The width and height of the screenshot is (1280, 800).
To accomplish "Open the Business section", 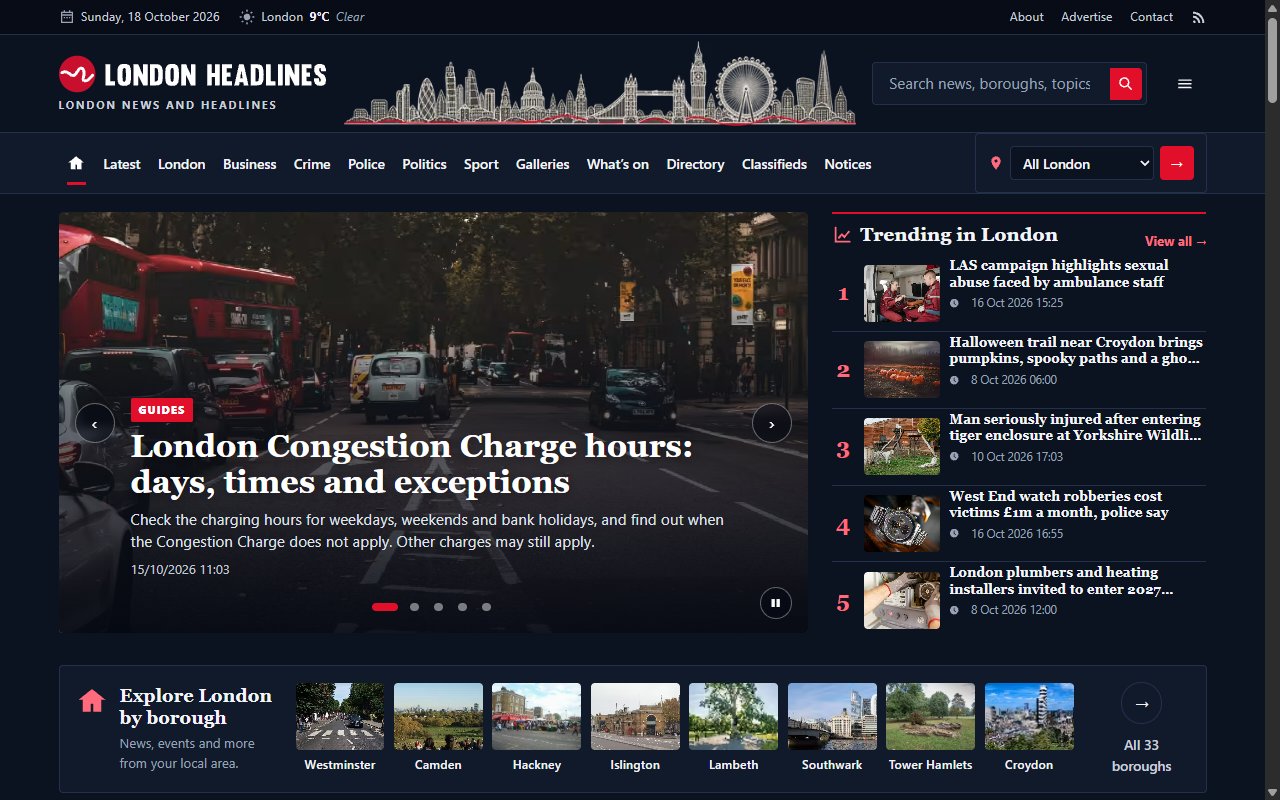I will click(250, 164).
